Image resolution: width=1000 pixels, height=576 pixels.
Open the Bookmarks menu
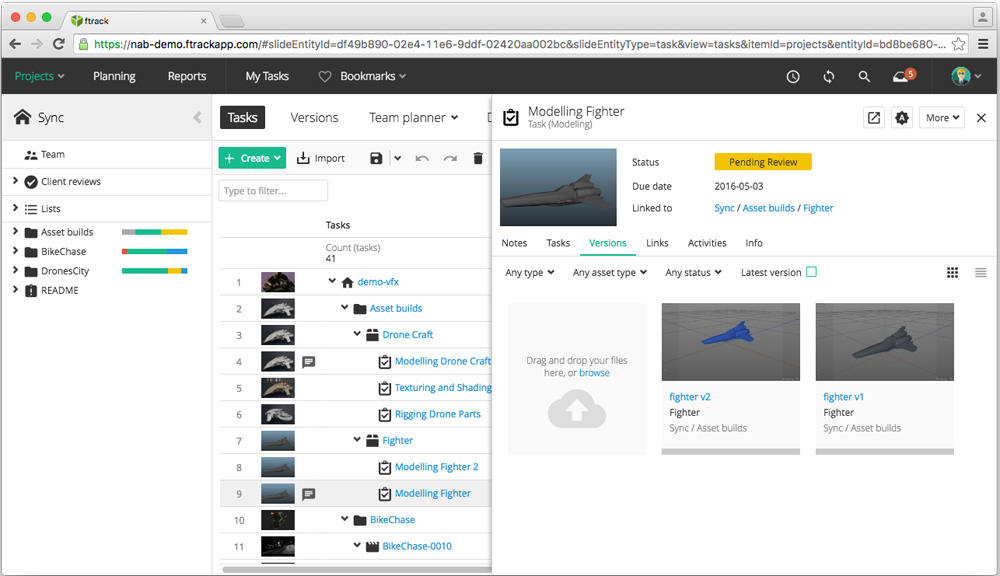coord(362,76)
